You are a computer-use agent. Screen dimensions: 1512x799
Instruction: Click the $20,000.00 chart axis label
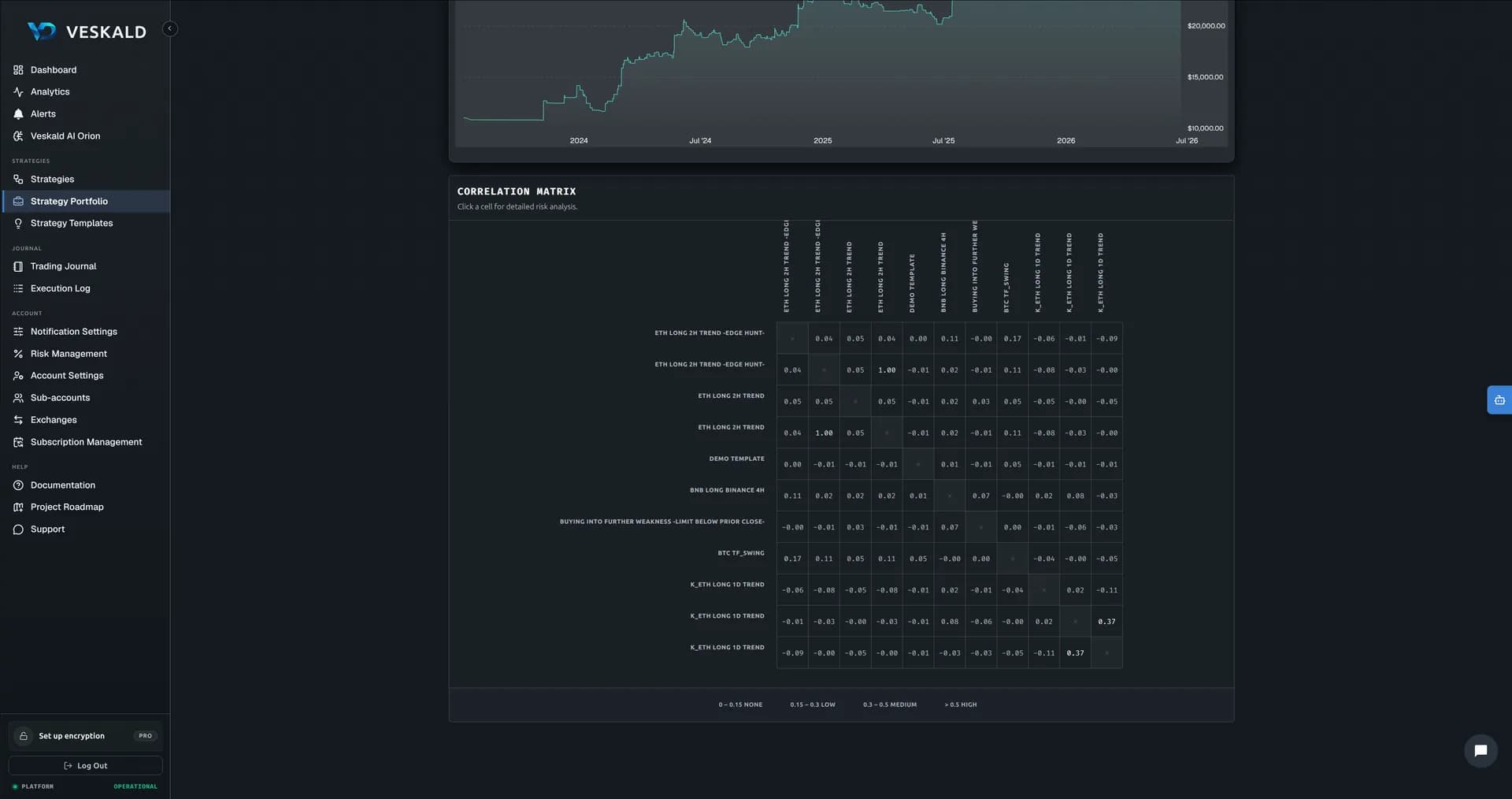click(1206, 26)
